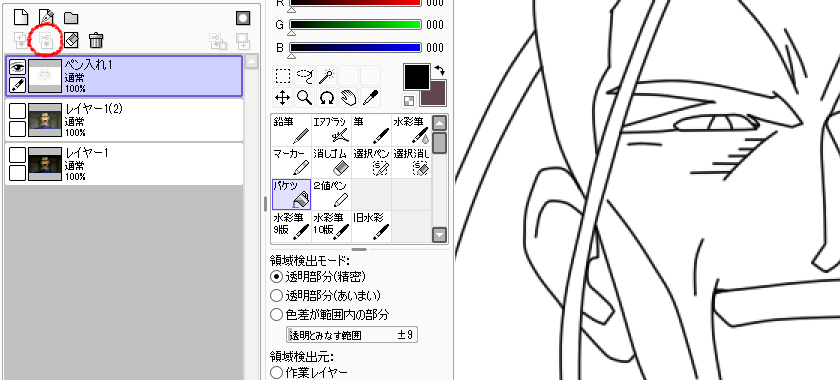The image size is (840, 380).
Task: Select 透明部分(あいまい) radio option
Action: click(276, 295)
